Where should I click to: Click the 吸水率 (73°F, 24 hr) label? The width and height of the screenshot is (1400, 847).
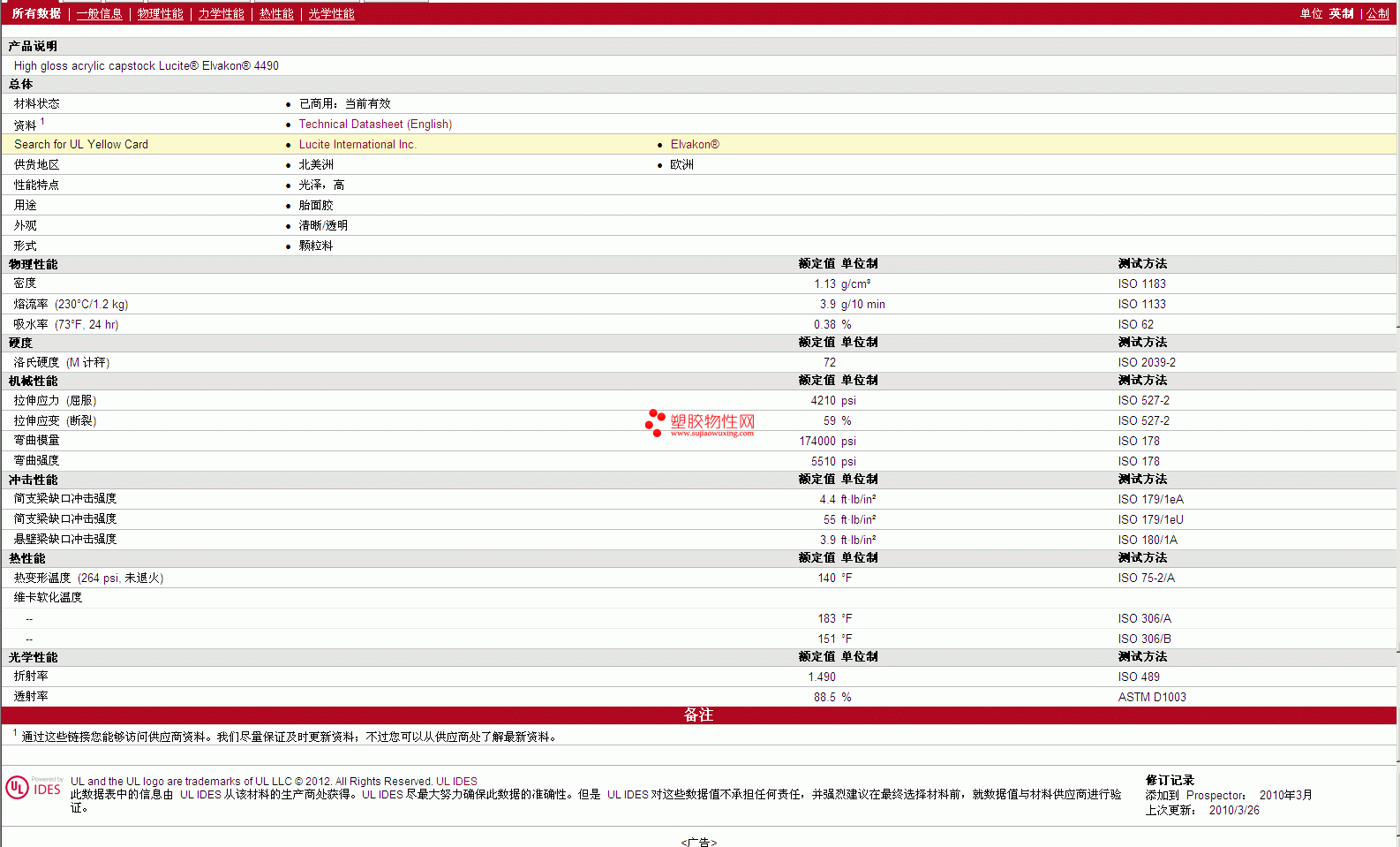click(66, 325)
